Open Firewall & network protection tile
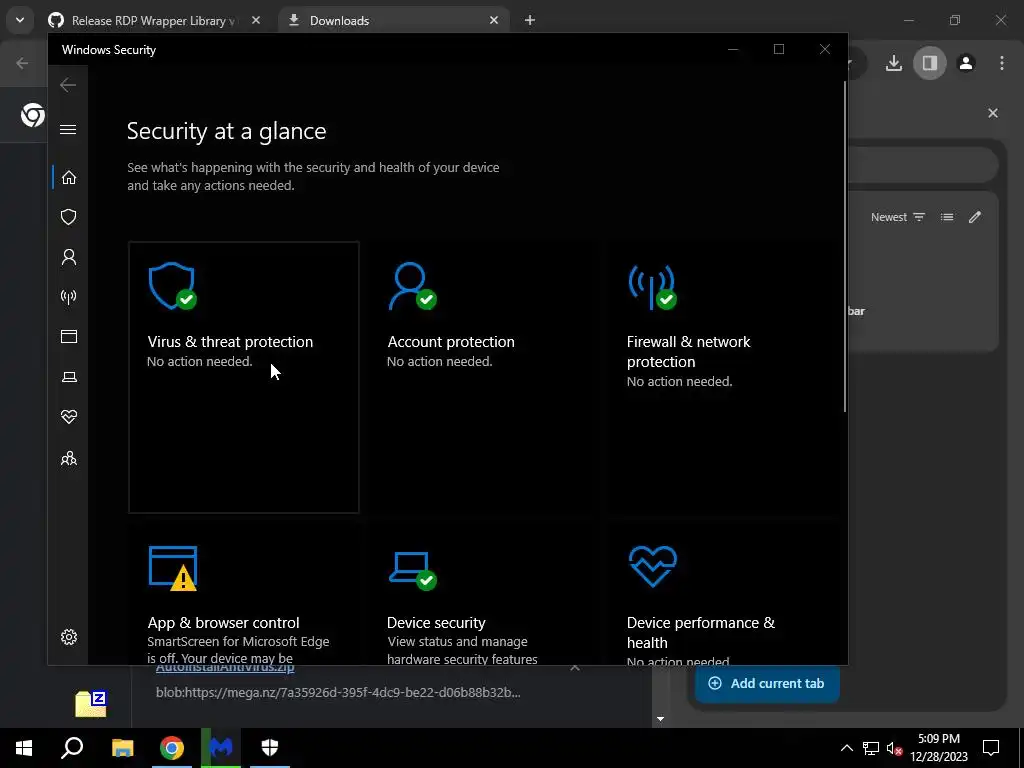This screenshot has width=1024, height=768. [x=723, y=377]
